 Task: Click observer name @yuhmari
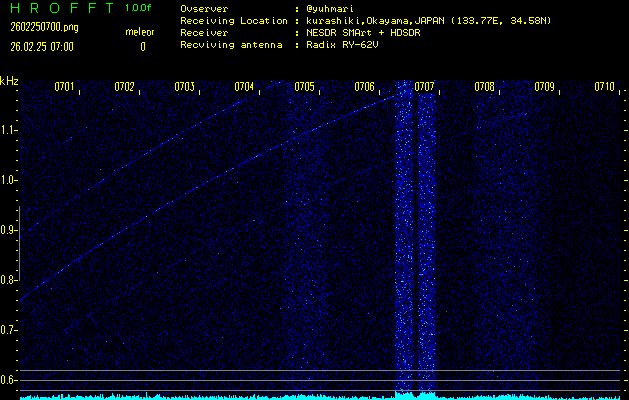[x=330, y=9]
